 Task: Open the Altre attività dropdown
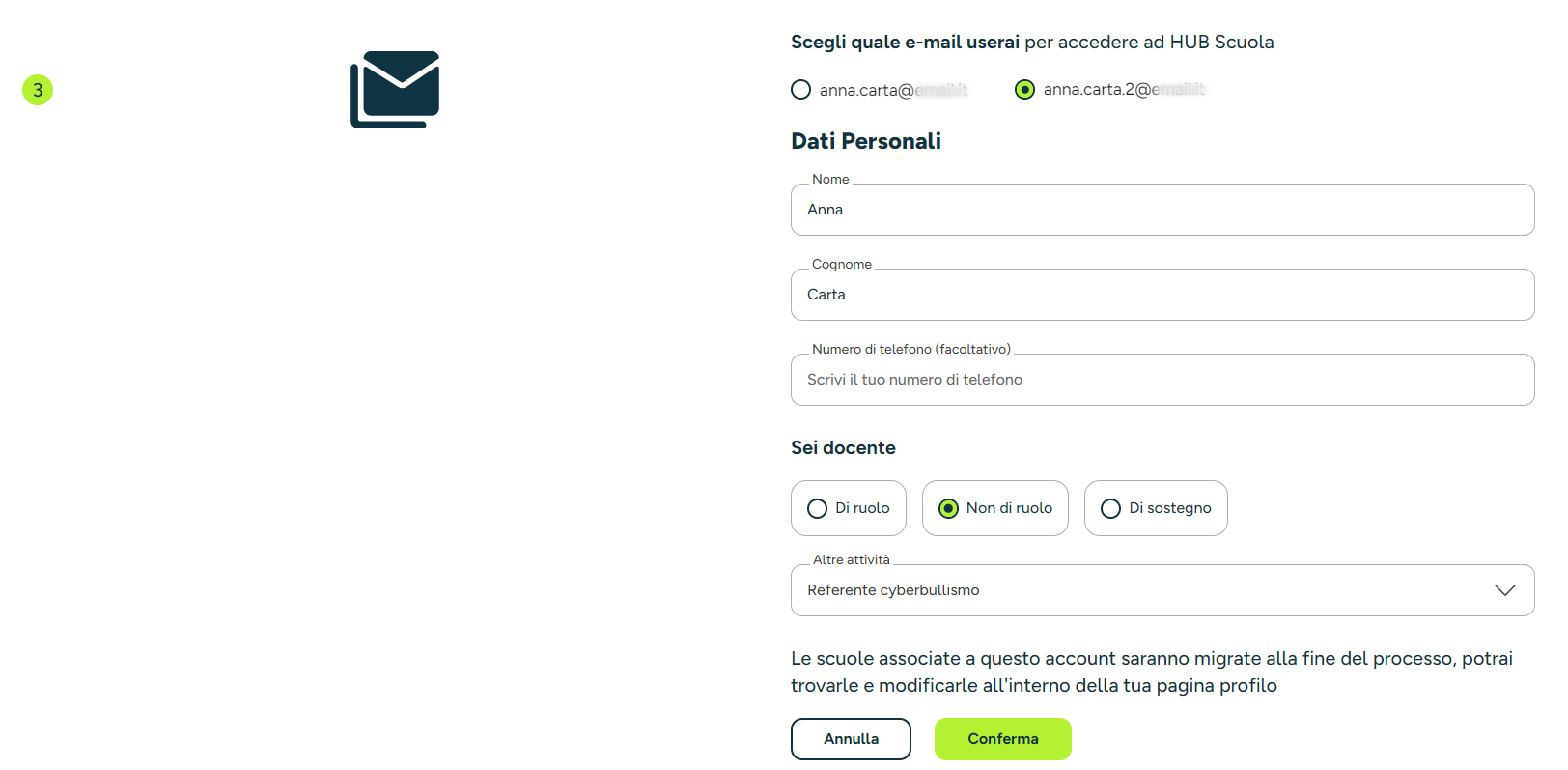(x=1162, y=590)
